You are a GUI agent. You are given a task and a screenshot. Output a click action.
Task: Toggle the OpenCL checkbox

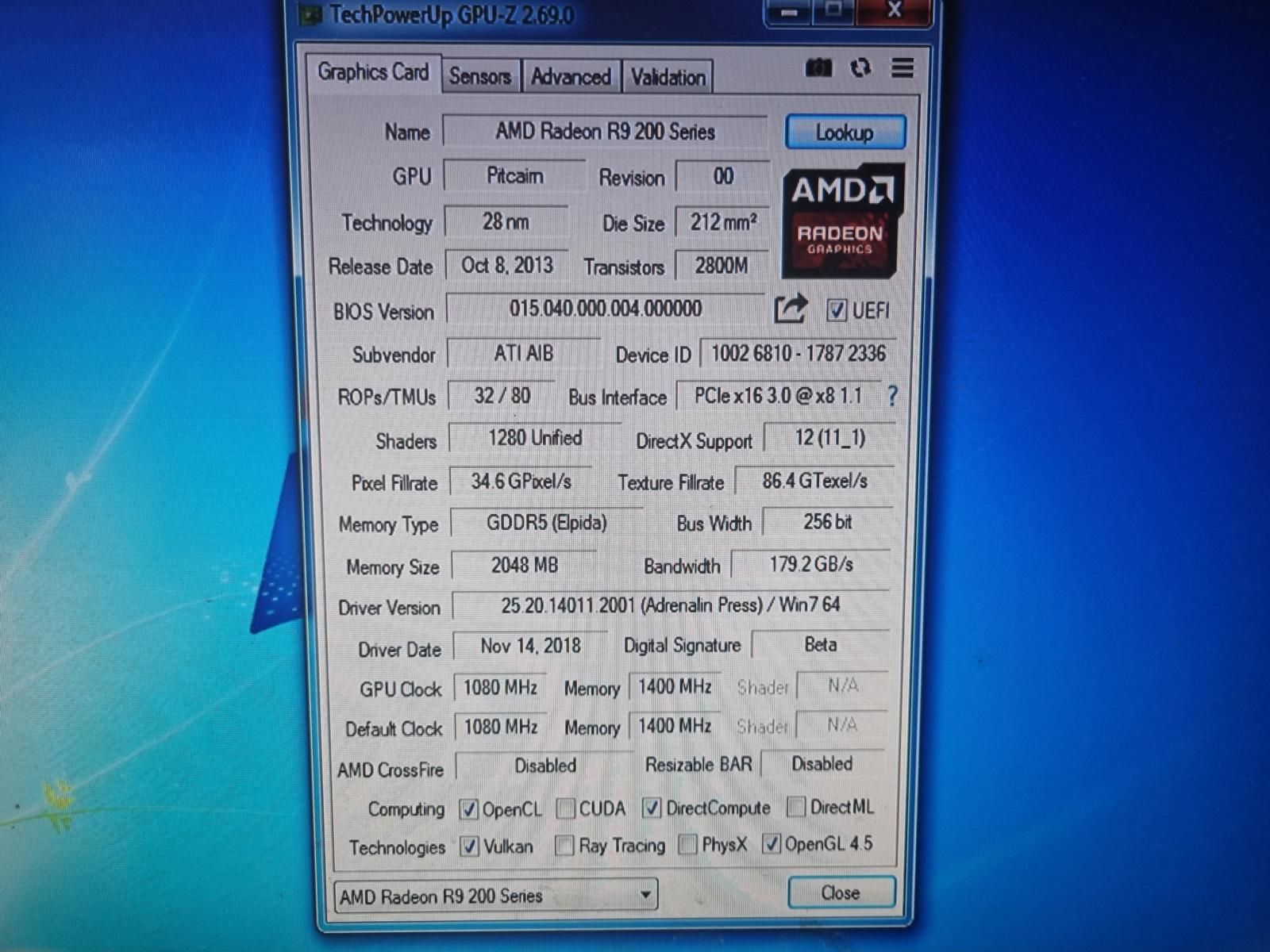(468, 809)
